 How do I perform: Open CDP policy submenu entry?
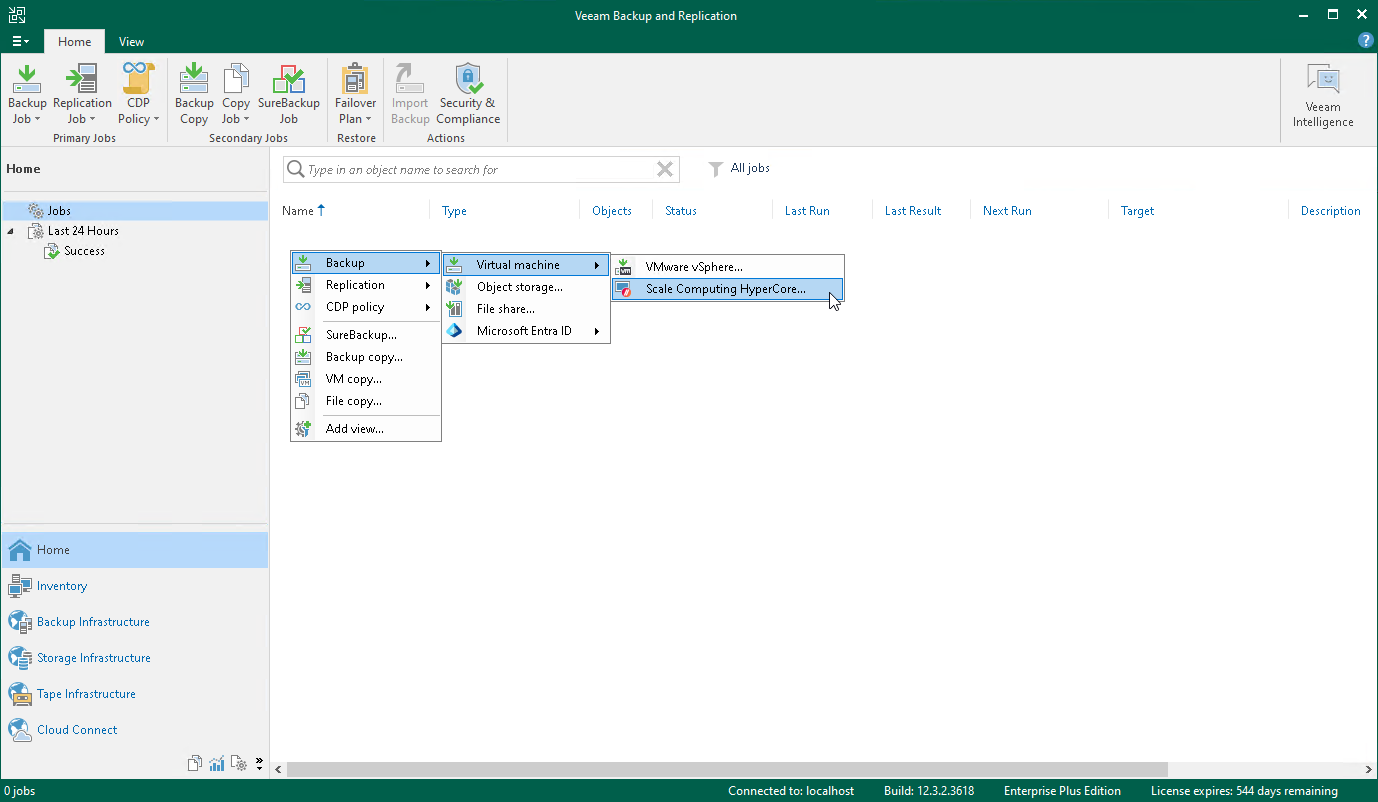coord(365,307)
